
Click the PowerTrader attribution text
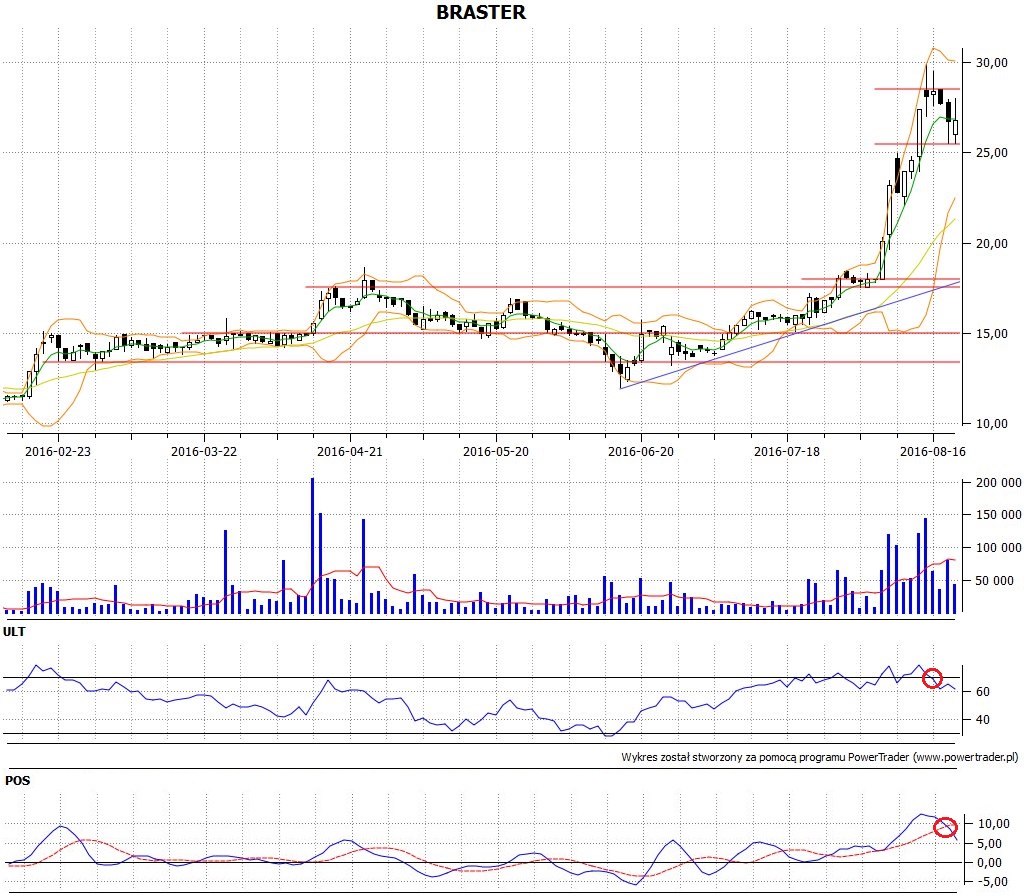820,757
